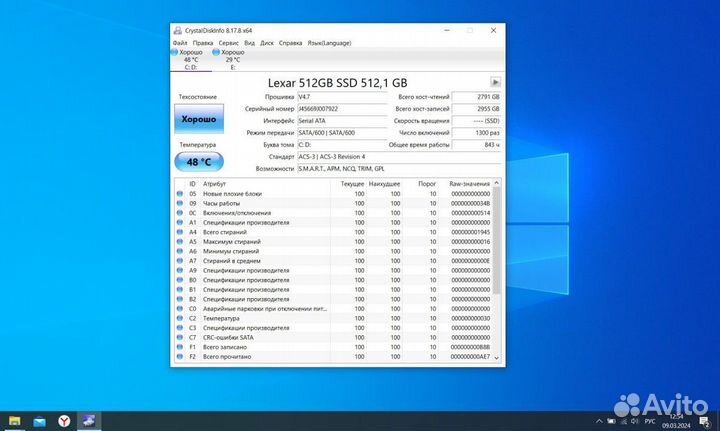Click the 48 °C temperature button

pos(199,162)
